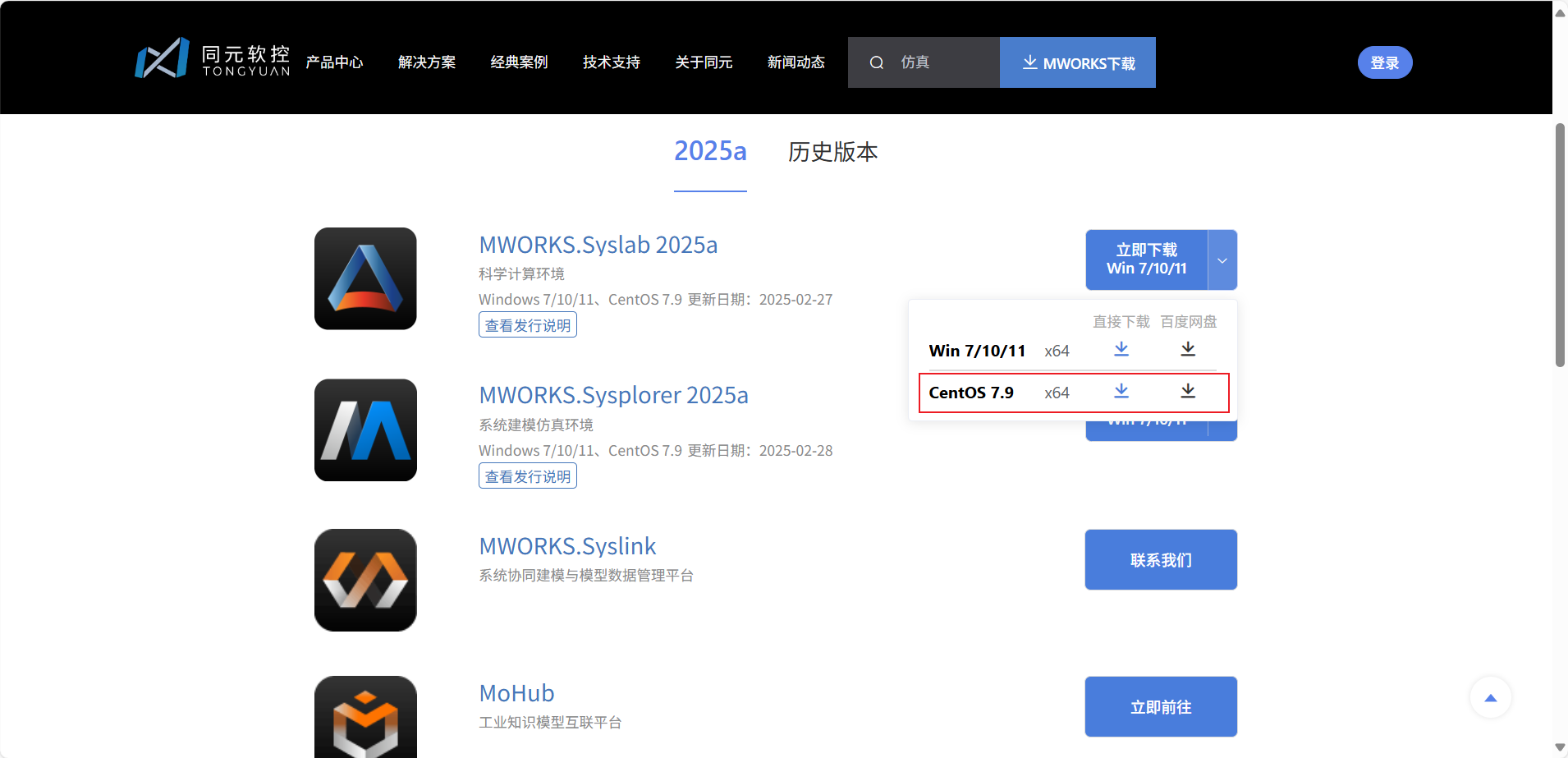Click the 工业知识模型互联平台 description text
This screenshot has width=1568, height=758.
551,722
